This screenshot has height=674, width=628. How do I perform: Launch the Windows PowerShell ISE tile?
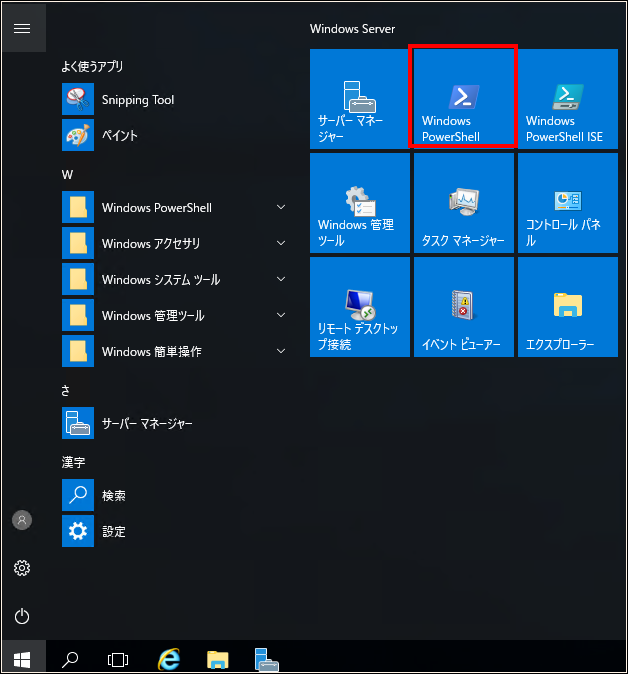click(x=567, y=98)
